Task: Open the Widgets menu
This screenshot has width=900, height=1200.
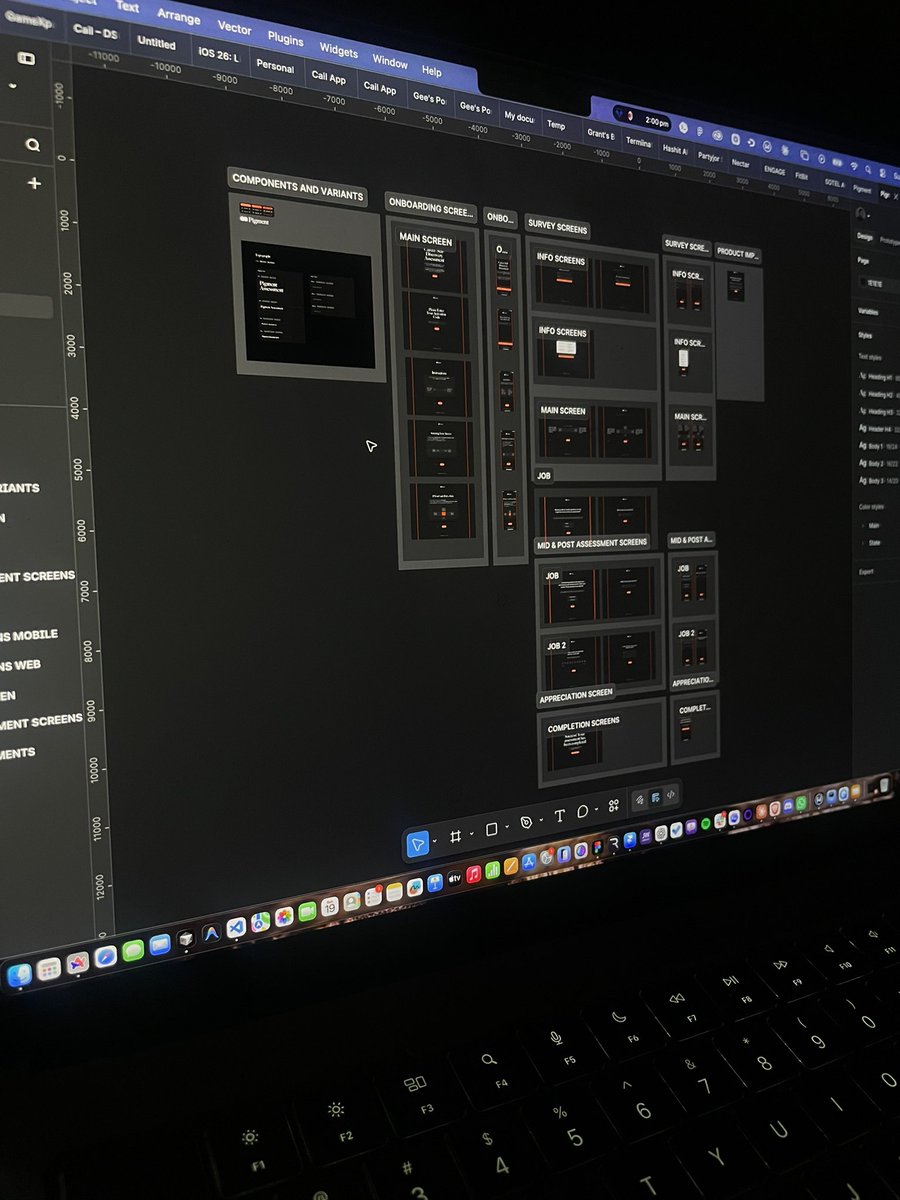Action: coord(338,51)
